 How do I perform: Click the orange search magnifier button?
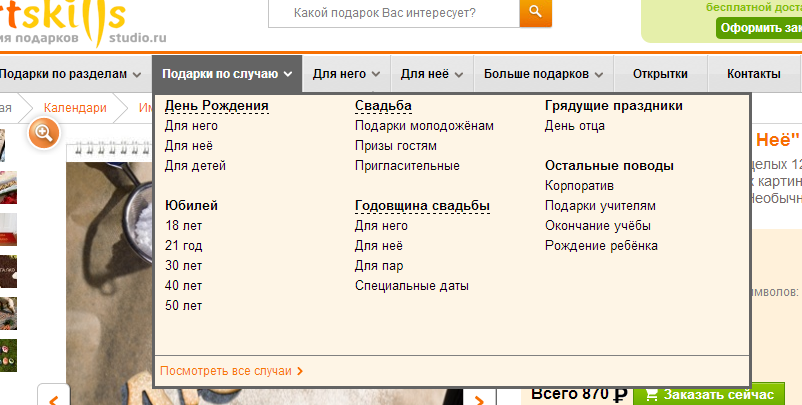[x=535, y=13]
